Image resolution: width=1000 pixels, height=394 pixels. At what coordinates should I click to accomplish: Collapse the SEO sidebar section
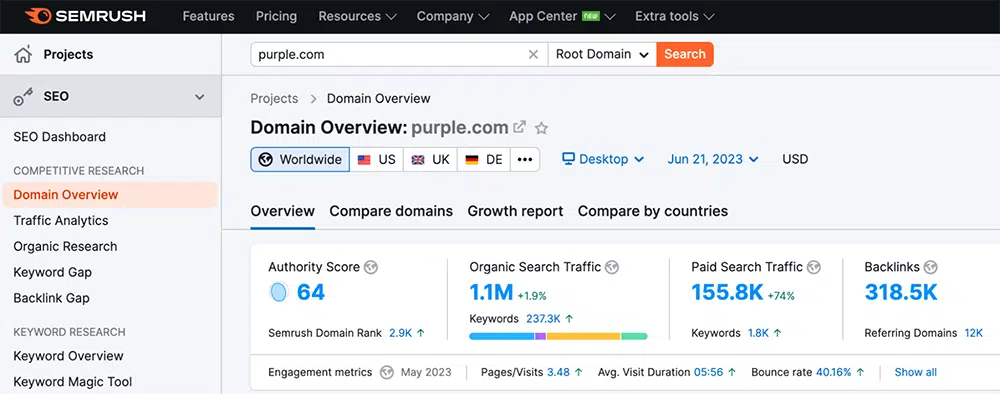tap(200, 97)
